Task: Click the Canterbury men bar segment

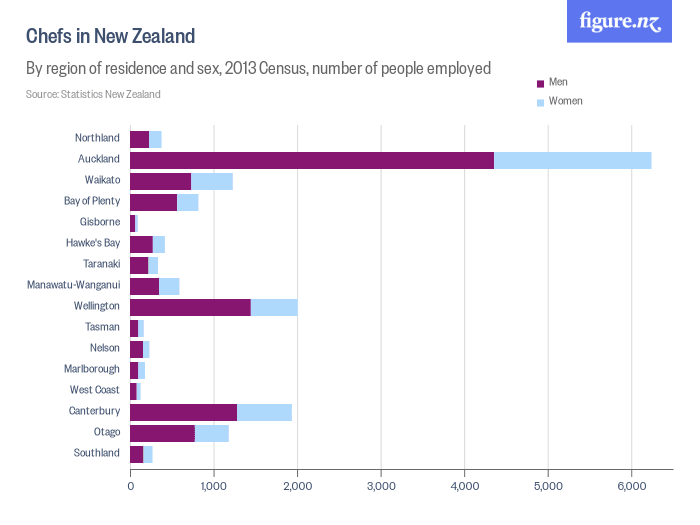Action: [183, 411]
